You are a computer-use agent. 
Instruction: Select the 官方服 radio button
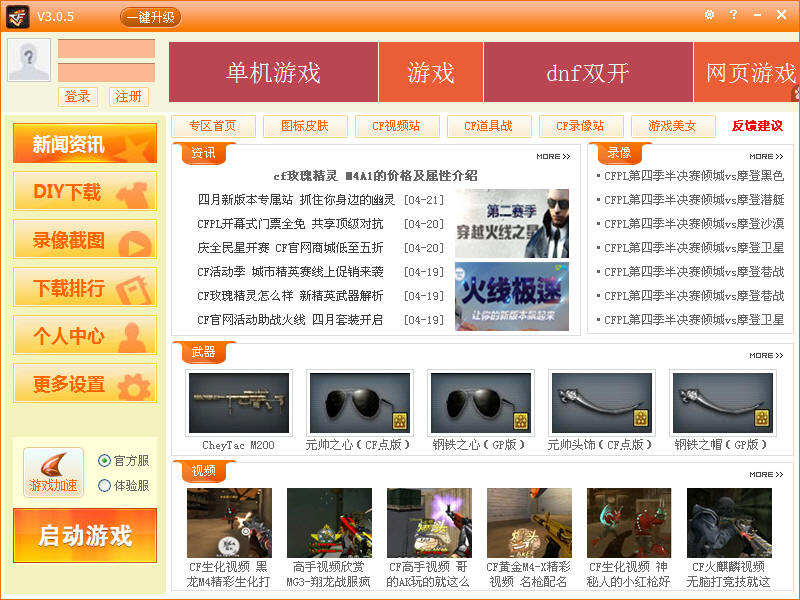click(x=104, y=461)
